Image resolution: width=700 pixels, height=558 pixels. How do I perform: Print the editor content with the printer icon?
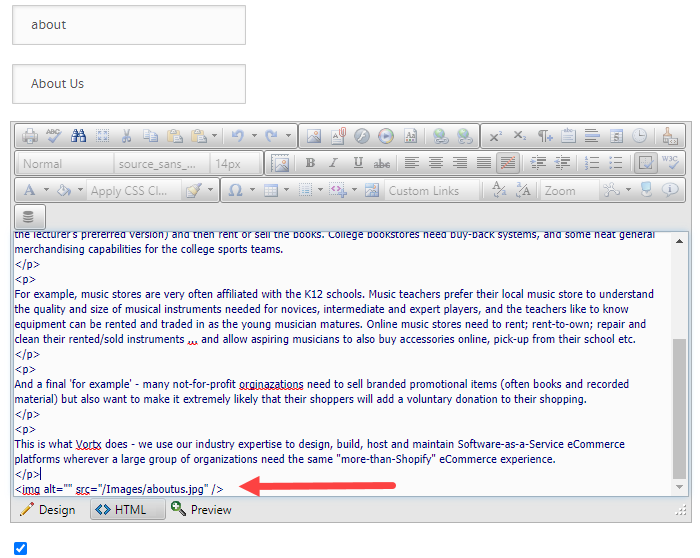30,136
